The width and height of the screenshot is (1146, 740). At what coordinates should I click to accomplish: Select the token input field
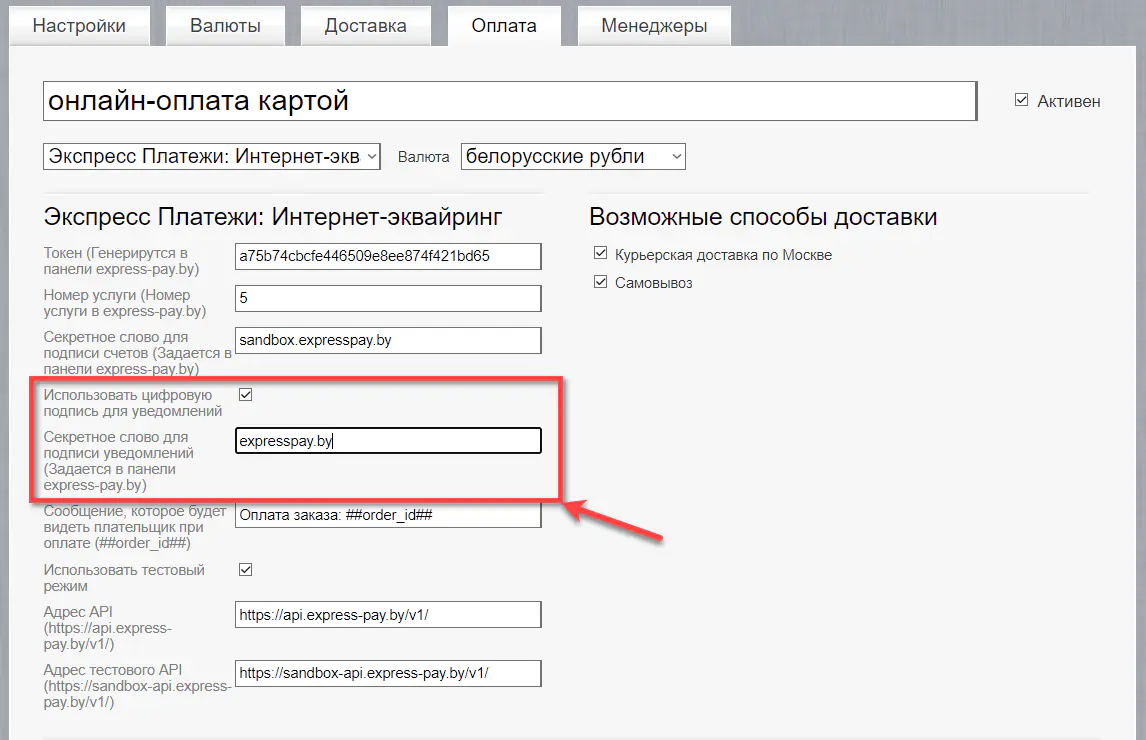tap(387, 256)
